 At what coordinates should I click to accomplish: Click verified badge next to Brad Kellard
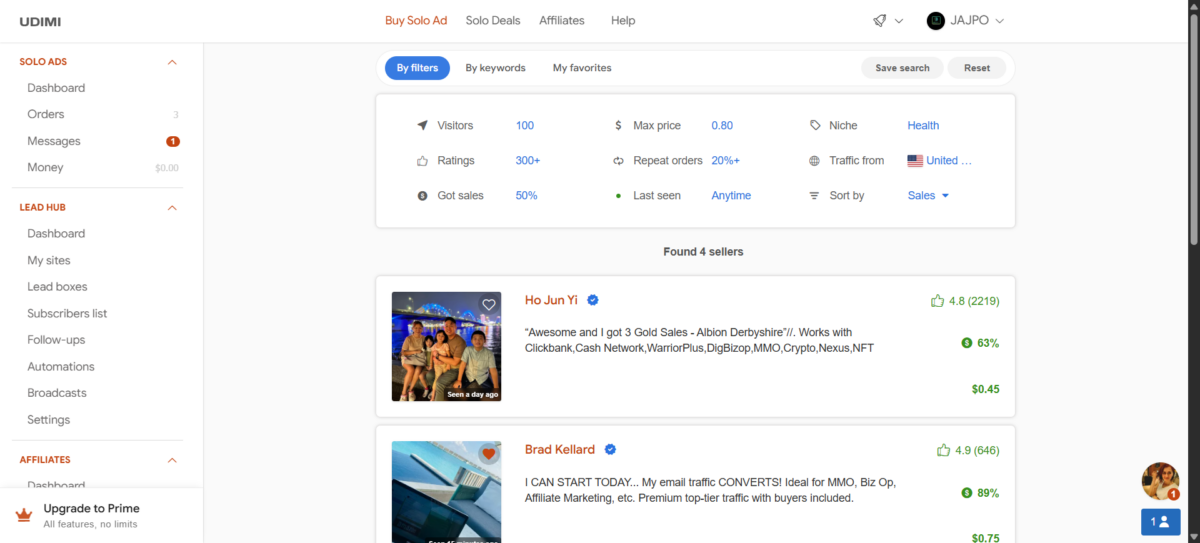[x=610, y=450]
